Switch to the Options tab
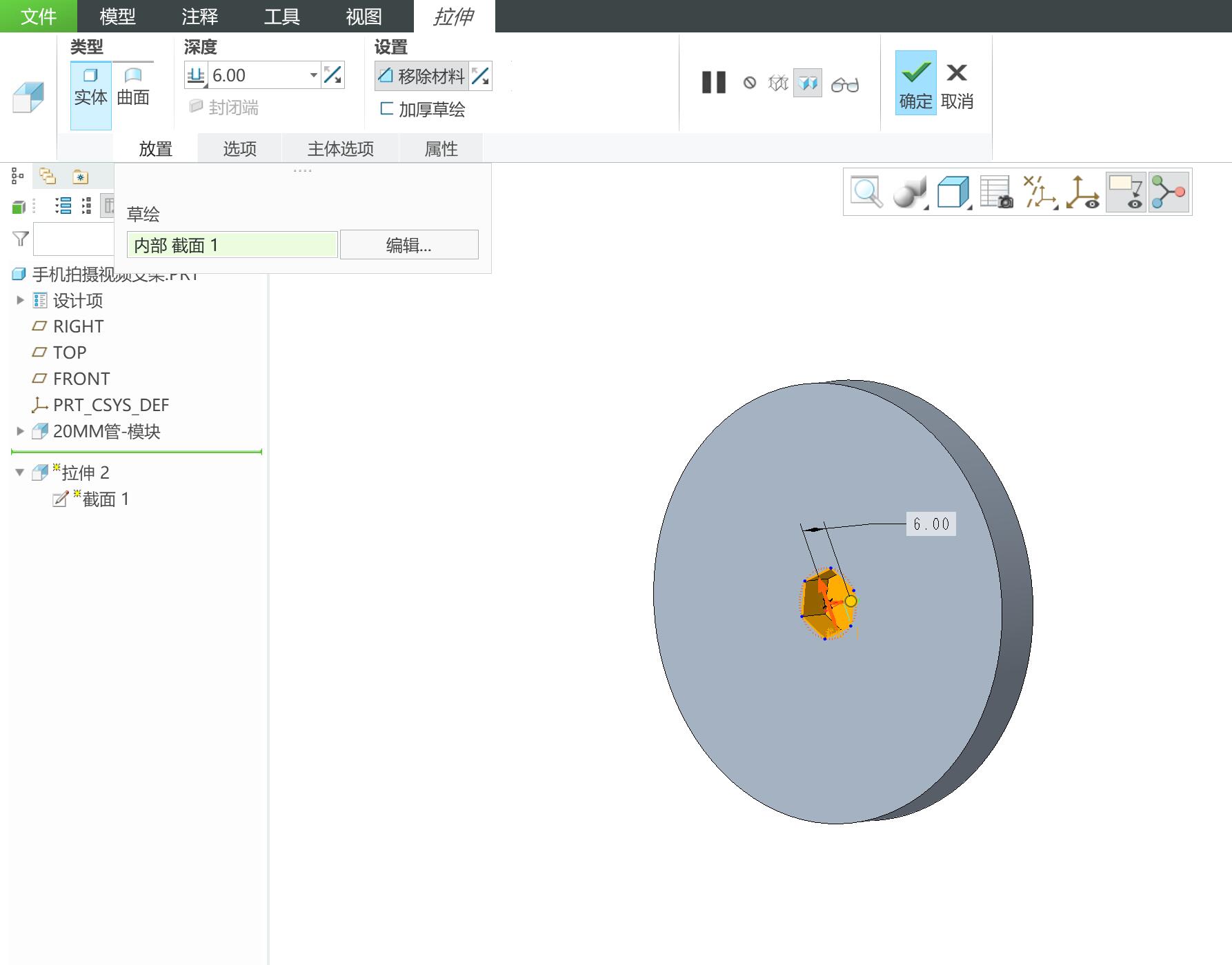Viewport: 1232px width, 965px height. [239, 149]
